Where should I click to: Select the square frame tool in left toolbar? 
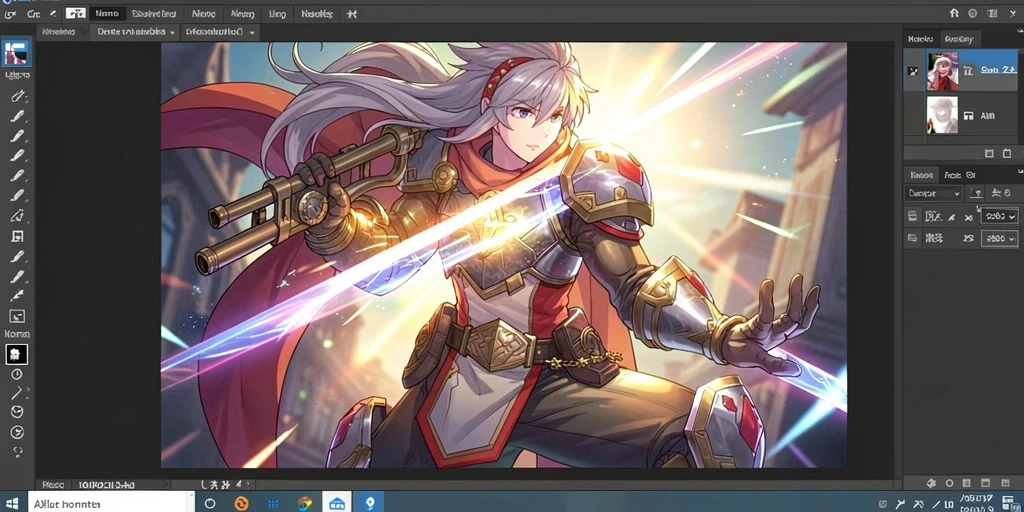point(17,236)
